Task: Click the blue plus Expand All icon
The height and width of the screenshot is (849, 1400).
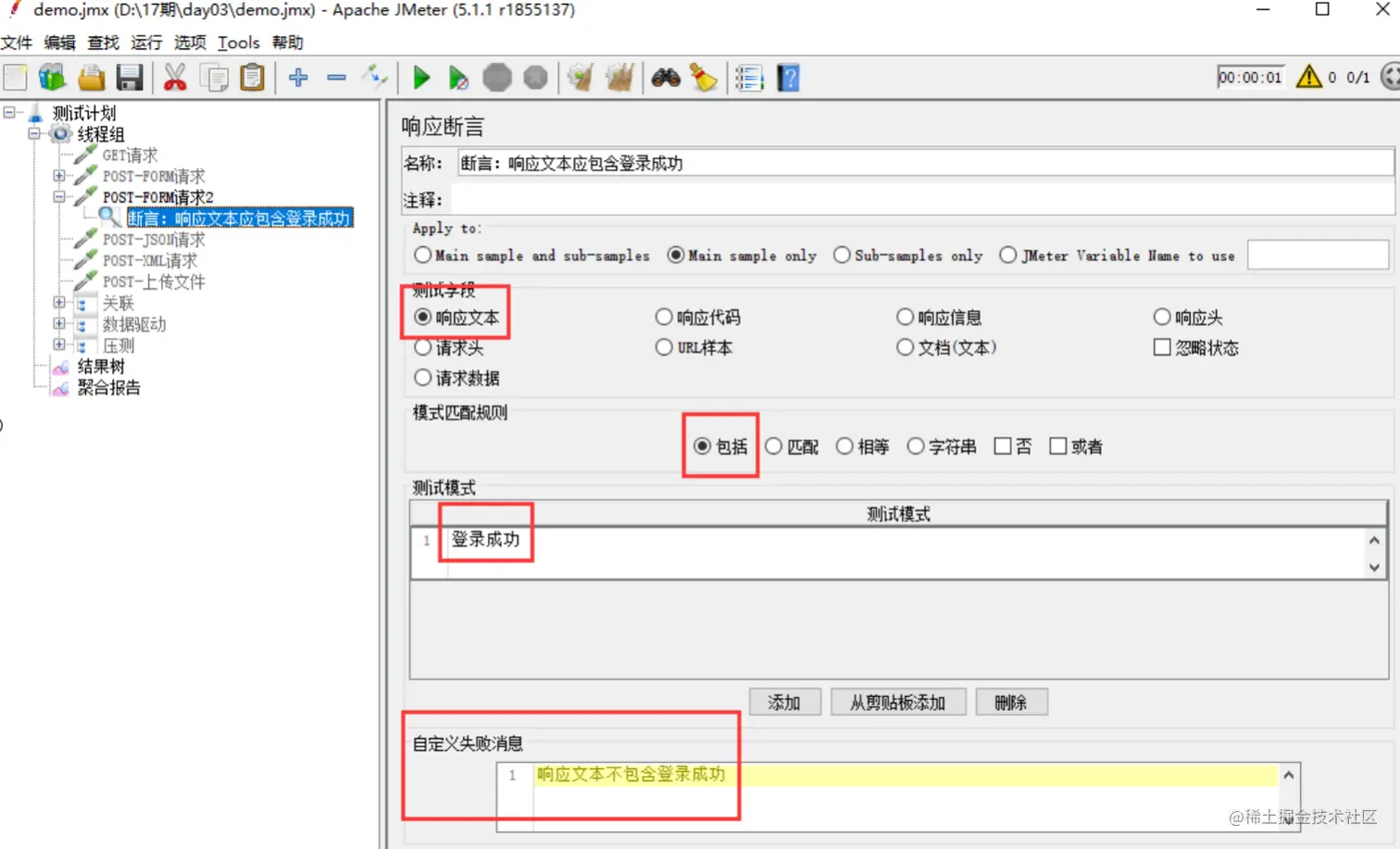Action: pyautogui.click(x=298, y=78)
